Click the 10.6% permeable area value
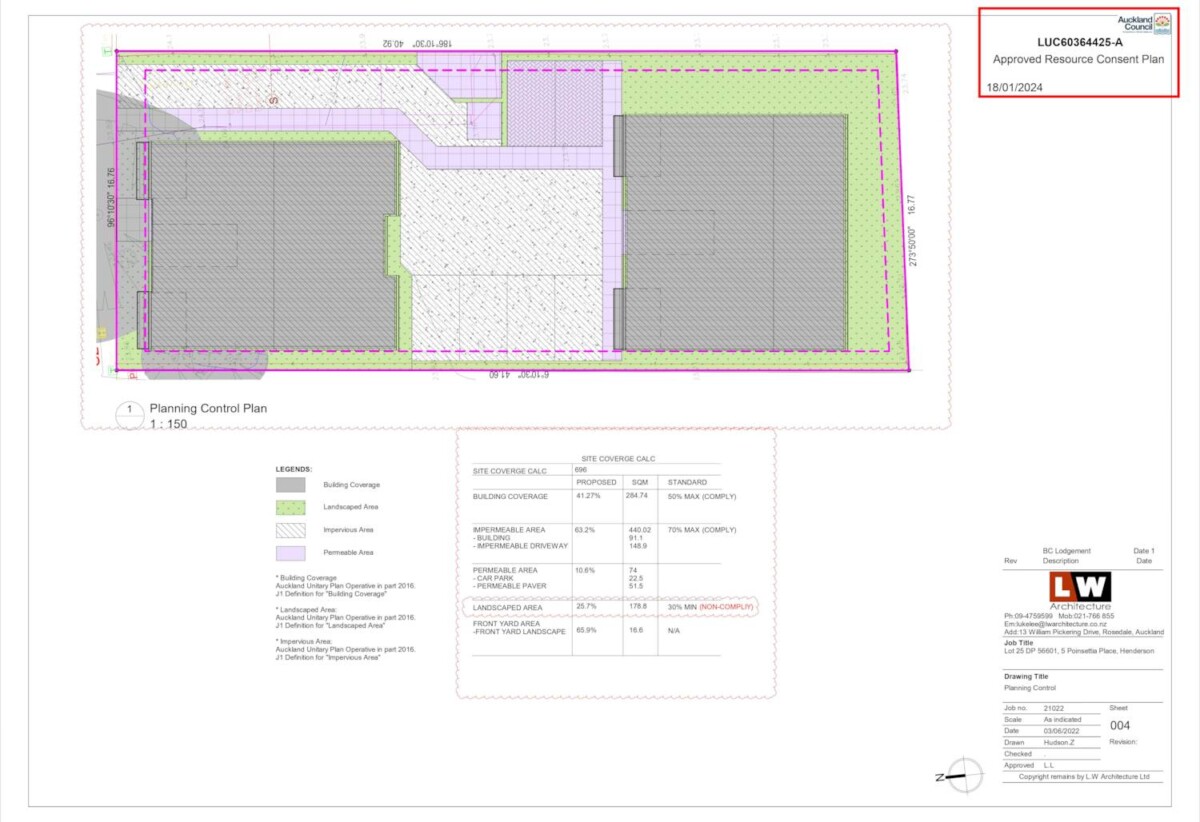Screen dimensions: 1200x822 coord(586,569)
